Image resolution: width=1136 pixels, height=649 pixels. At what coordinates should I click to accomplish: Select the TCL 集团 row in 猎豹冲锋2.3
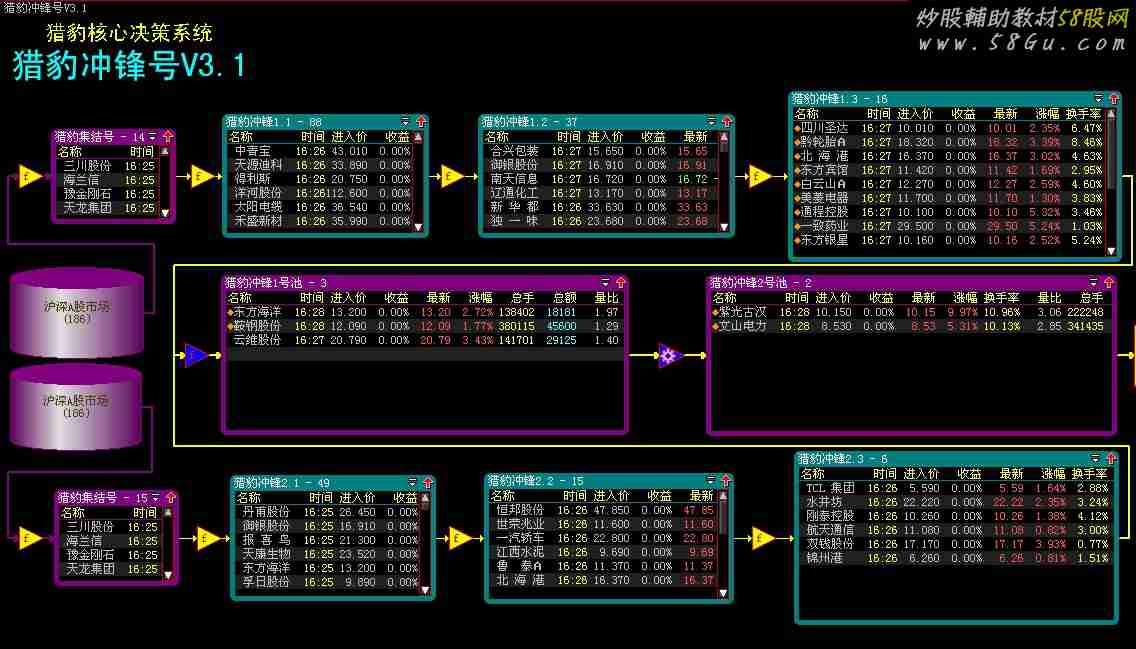955,488
